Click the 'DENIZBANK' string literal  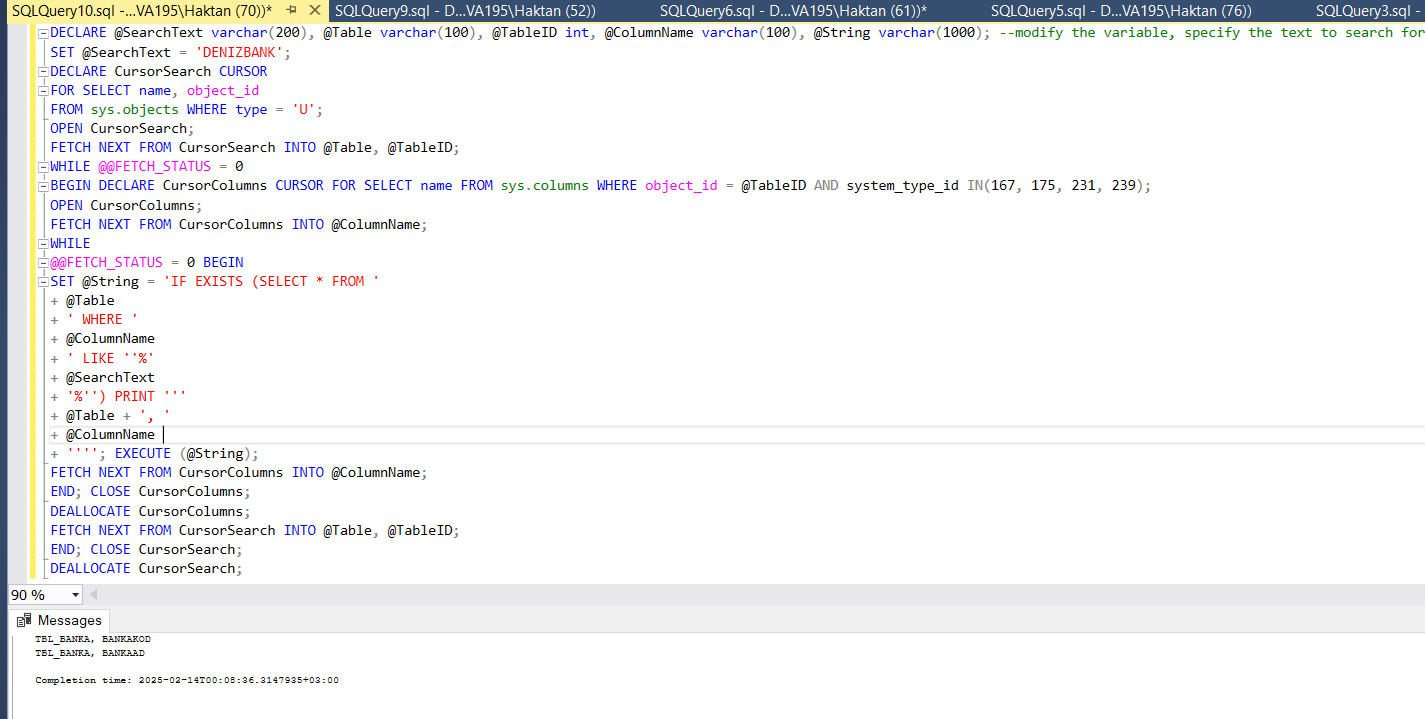241,52
